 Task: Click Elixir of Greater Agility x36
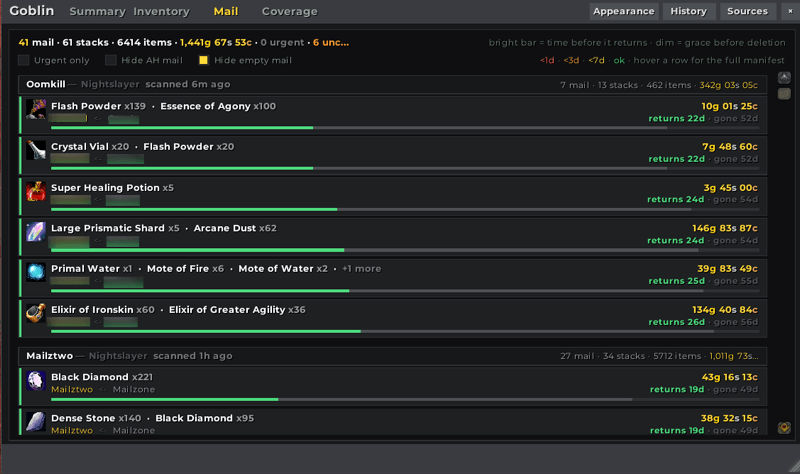click(237, 310)
